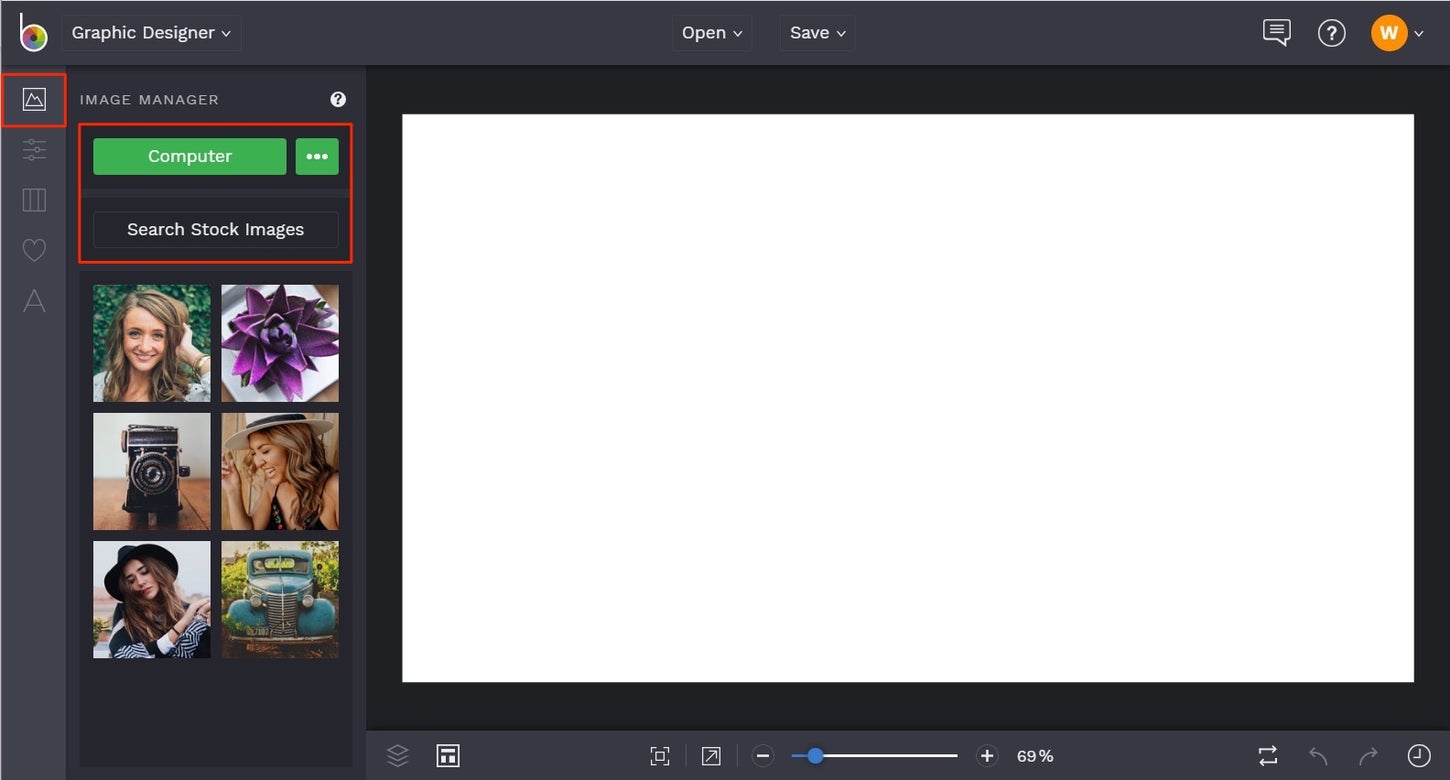1450x780 pixels.
Task: Click Search Stock Images
Action: point(215,229)
